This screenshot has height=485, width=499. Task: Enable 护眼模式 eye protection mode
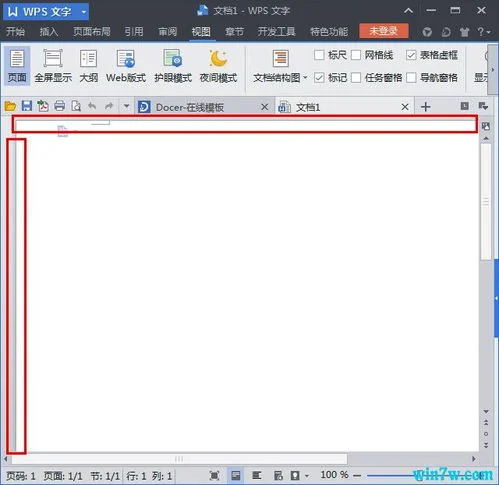click(x=173, y=65)
